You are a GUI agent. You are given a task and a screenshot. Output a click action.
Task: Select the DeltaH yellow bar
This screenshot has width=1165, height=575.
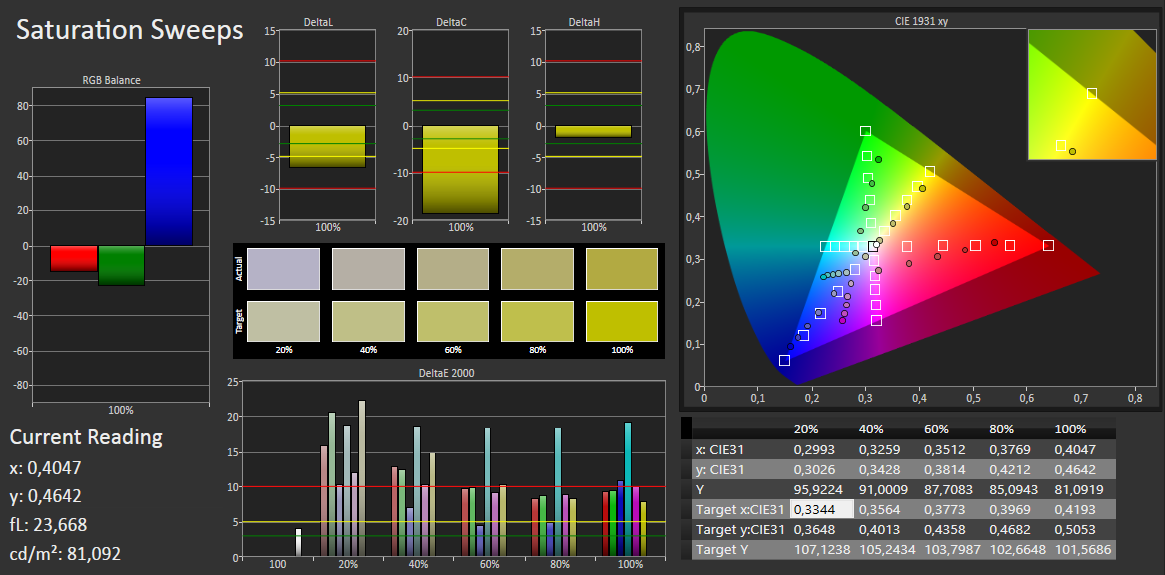tap(593, 131)
